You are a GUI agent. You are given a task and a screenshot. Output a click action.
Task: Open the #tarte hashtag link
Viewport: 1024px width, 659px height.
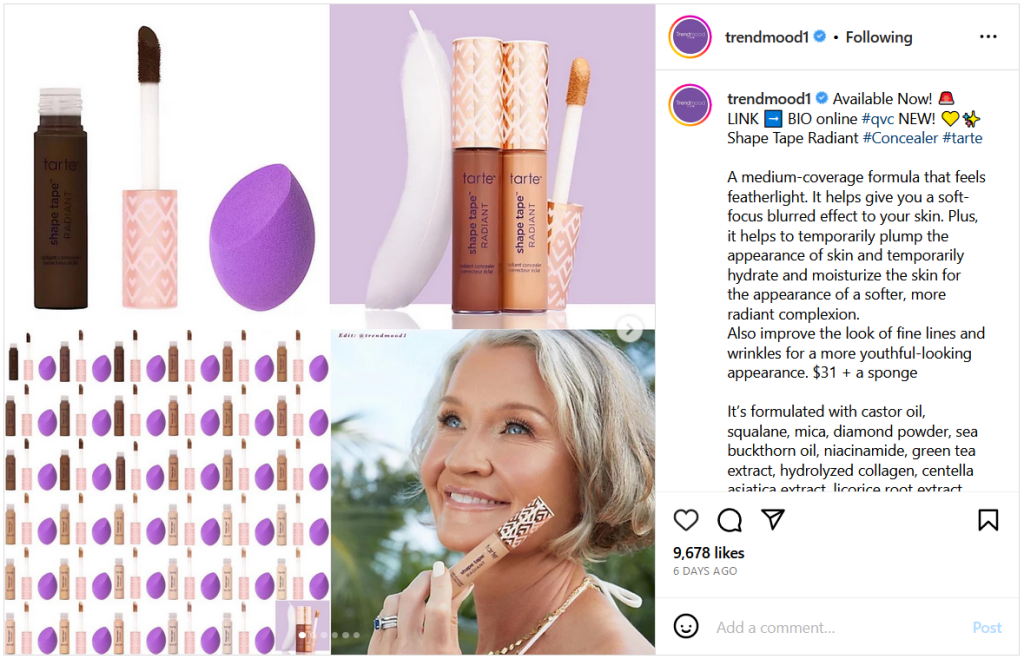click(x=962, y=138)
